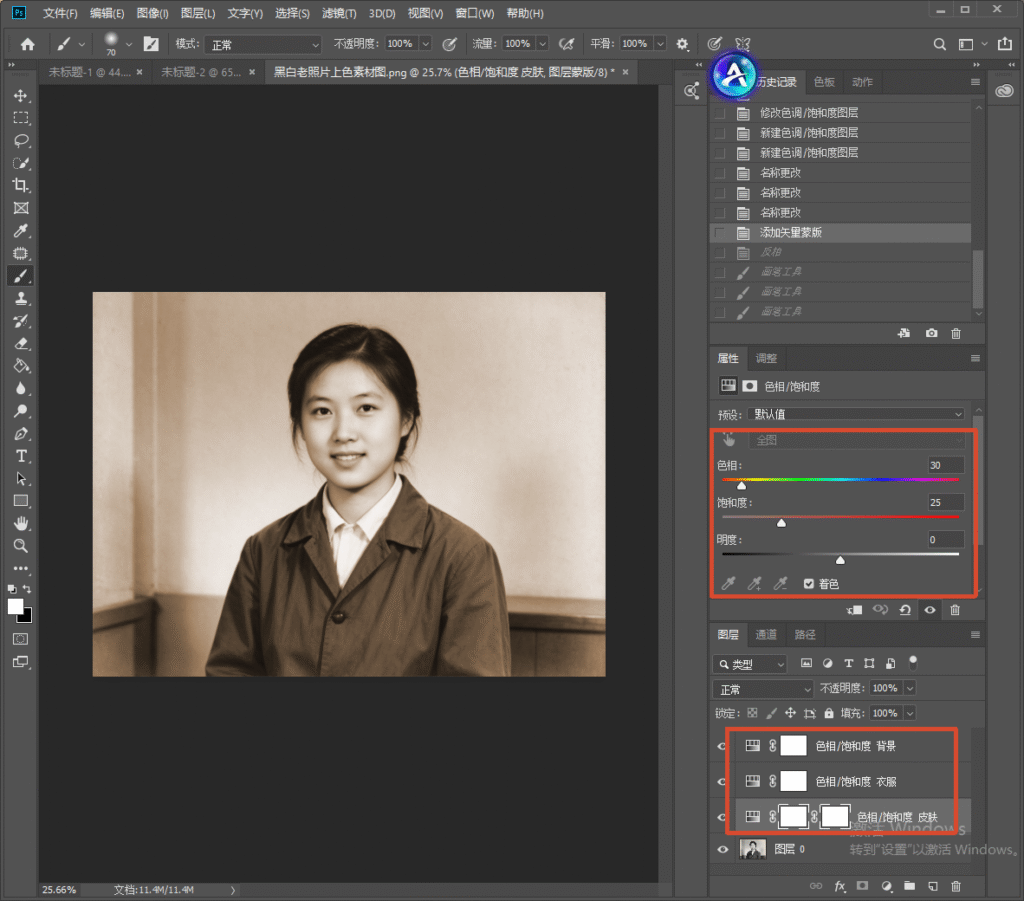Screen dimensions: 1024x901
Task: Toggle Quick Mask mode icon
Action: [21, 639]
